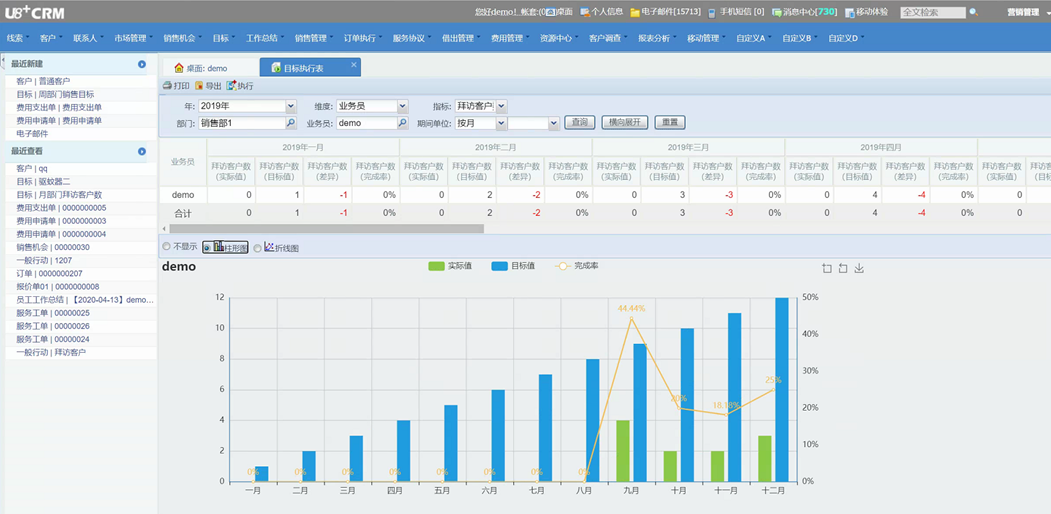Open the 消息中心 message icon
1051x514 pixels.
777,12
